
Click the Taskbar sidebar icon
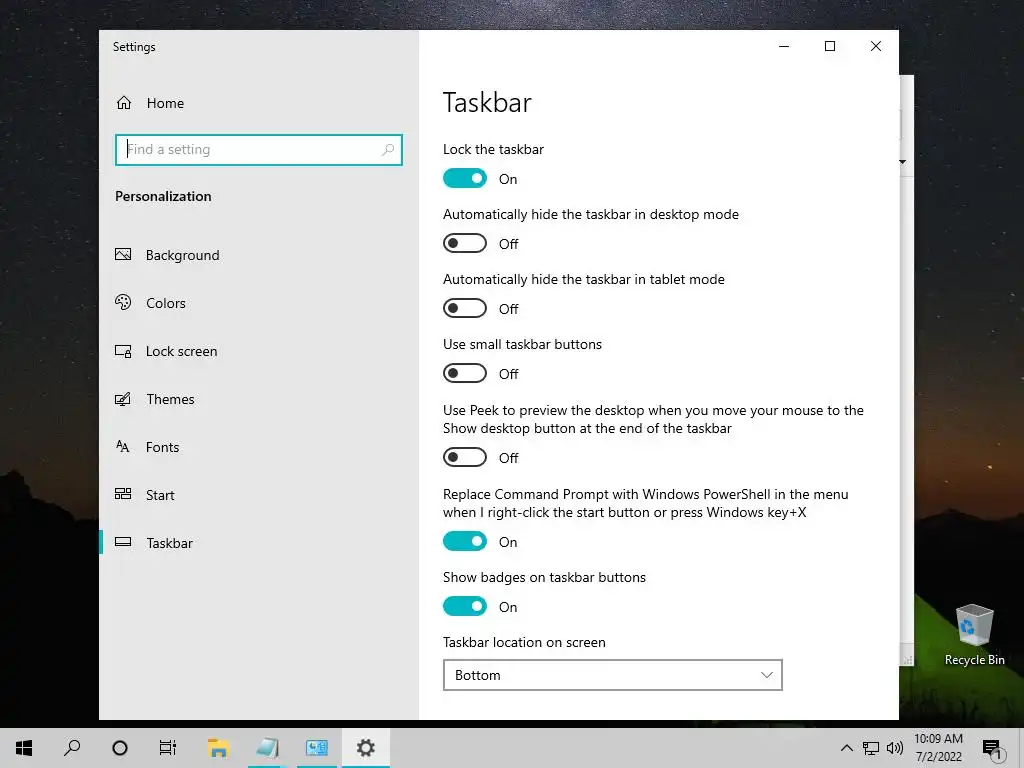pos(123,542)
